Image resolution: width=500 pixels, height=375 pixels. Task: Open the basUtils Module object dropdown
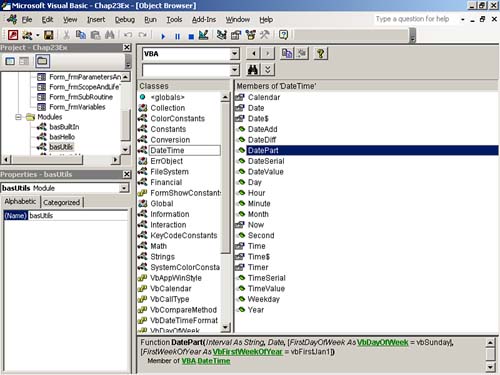124,188
